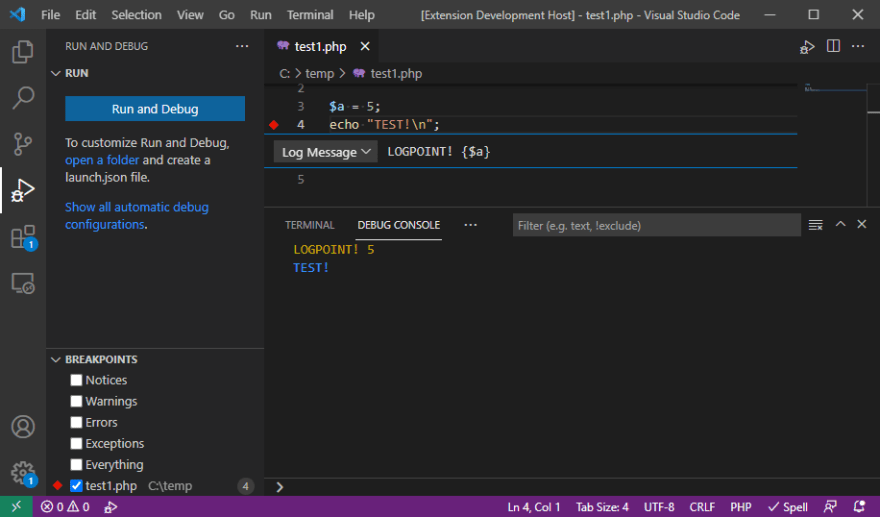Screen dimensions: 880x517
Task: Open notifications bell in status bar
Action: 859,507
